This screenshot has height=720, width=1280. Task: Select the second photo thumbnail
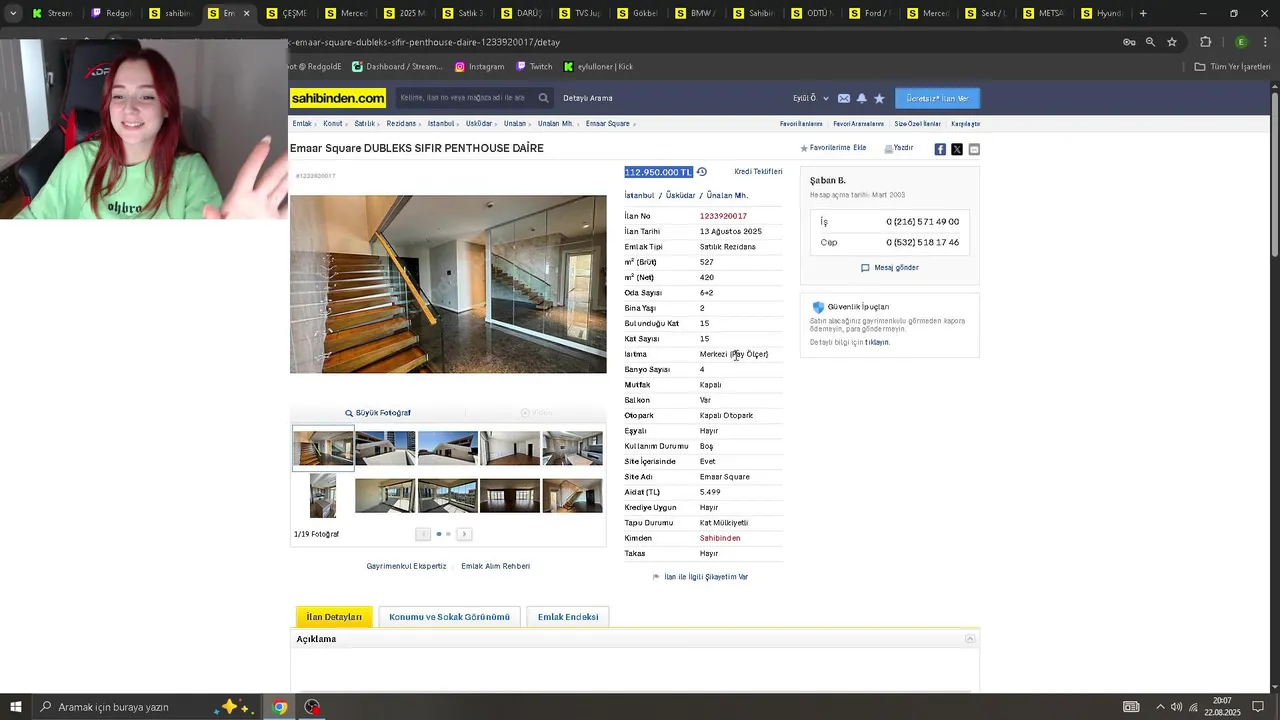[385, 448]
